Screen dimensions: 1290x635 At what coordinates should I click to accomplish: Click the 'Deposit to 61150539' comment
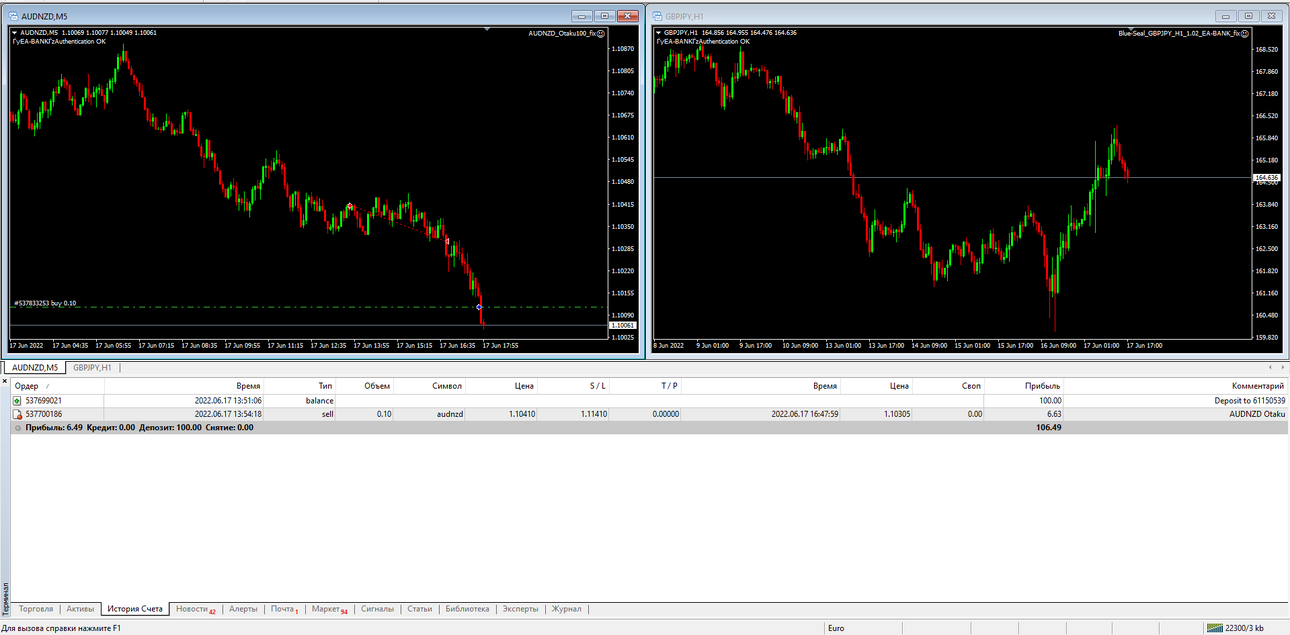point(1249,400)
